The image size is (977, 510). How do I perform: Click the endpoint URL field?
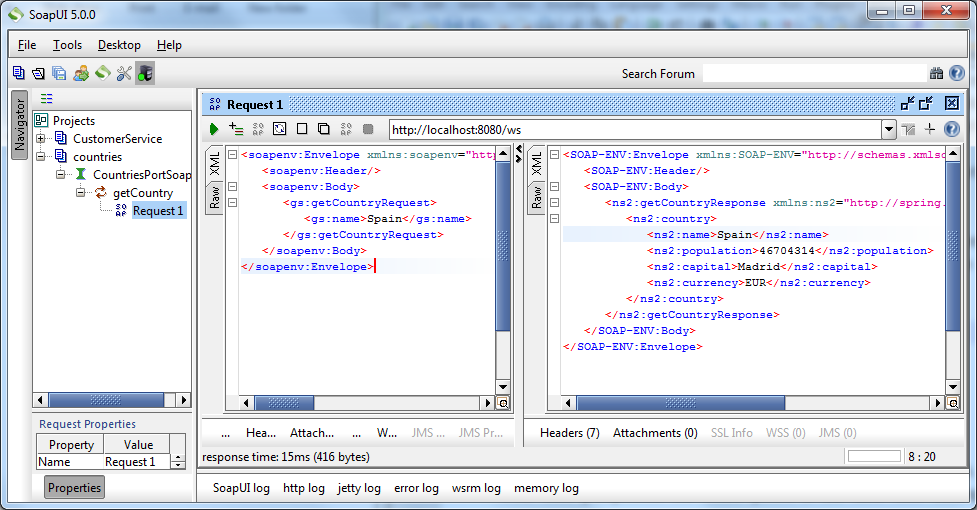coord(636,130)
